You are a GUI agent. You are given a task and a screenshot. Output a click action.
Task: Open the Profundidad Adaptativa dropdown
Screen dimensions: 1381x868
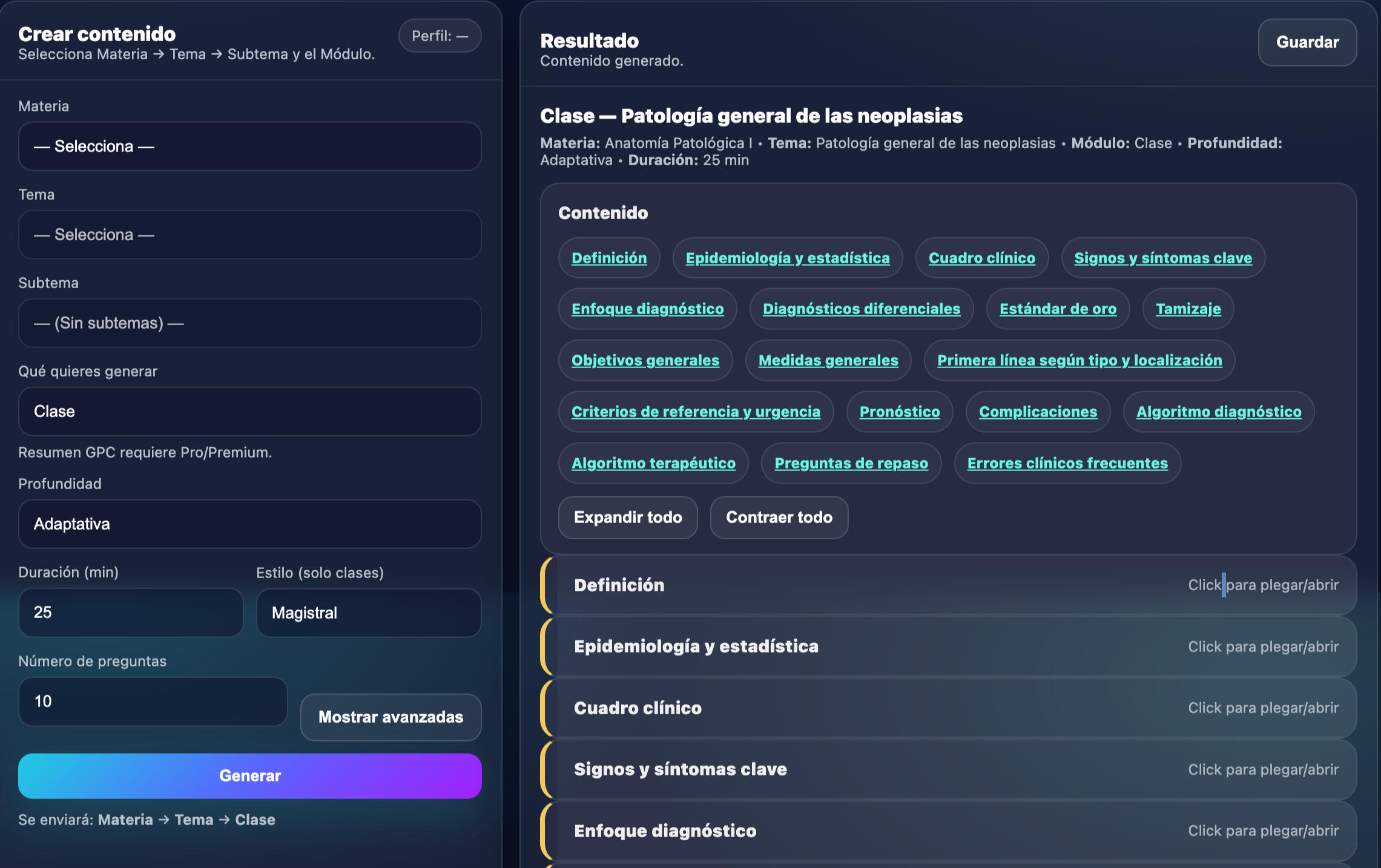pos(249,524)
